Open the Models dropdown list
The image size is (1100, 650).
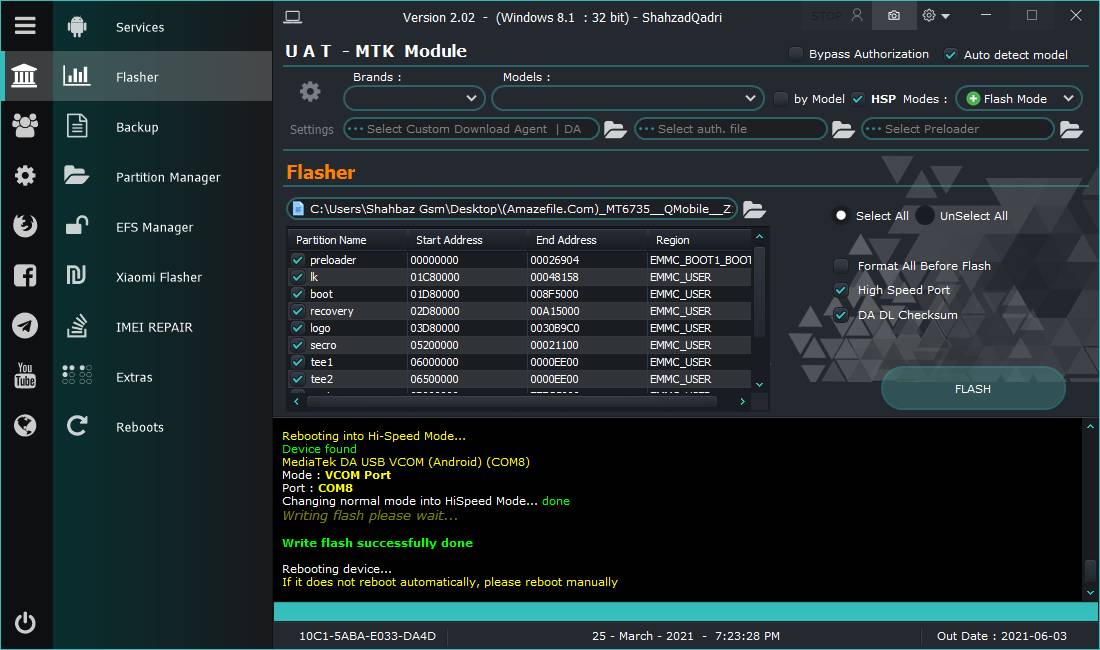click(x=628, y=98)
